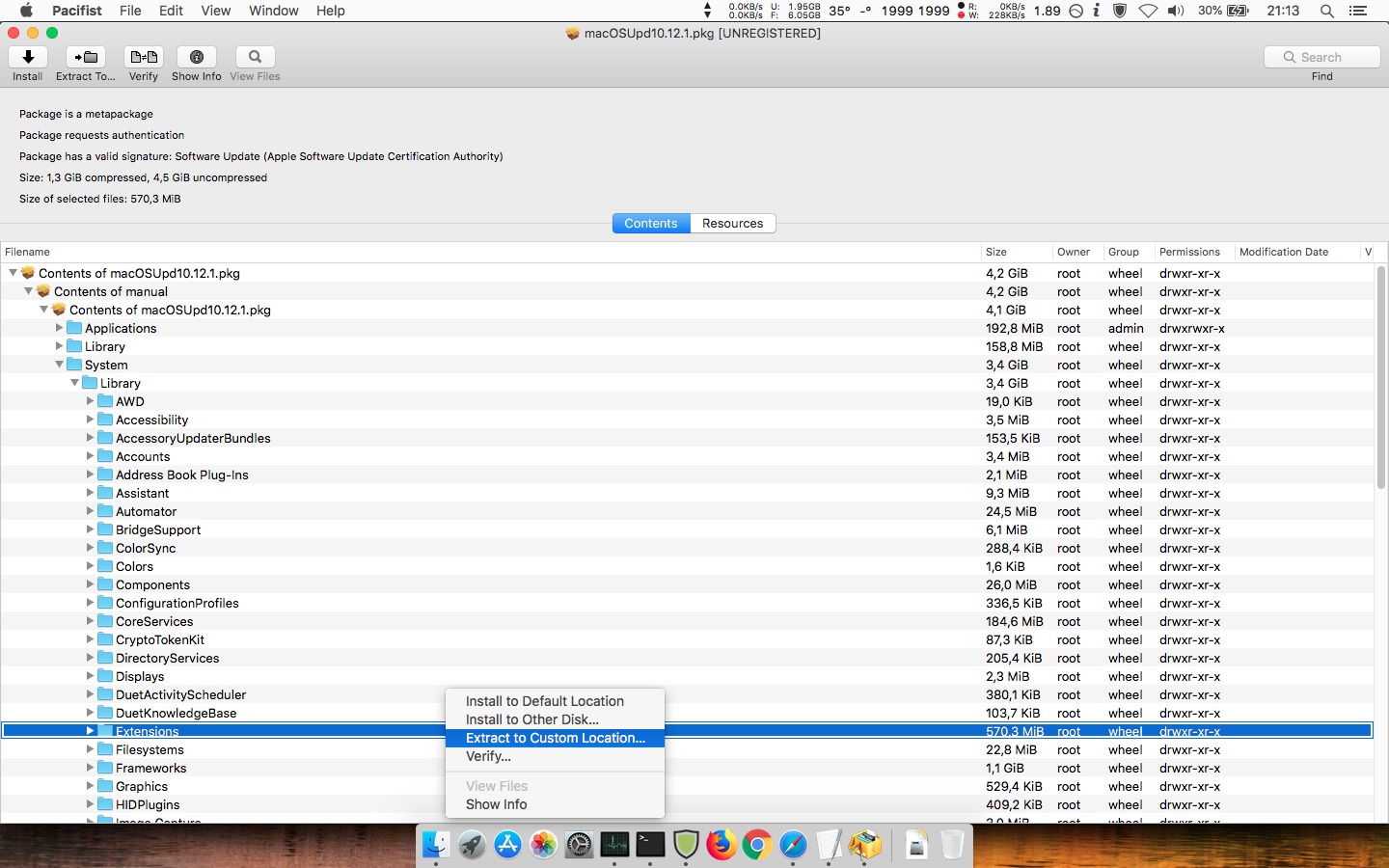Expand the Extensions folder
1389x868 pixels.
tap(90, 731)
